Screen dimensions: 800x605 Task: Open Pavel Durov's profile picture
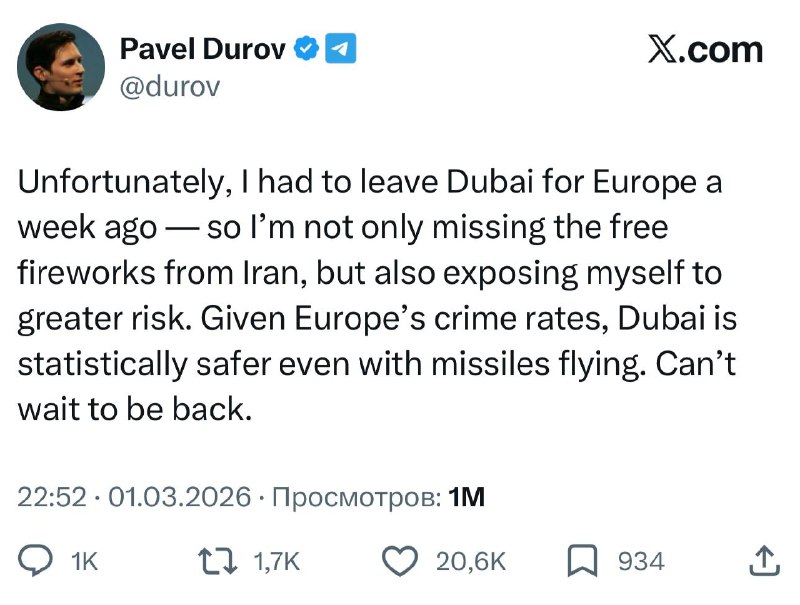pos(61,67)
